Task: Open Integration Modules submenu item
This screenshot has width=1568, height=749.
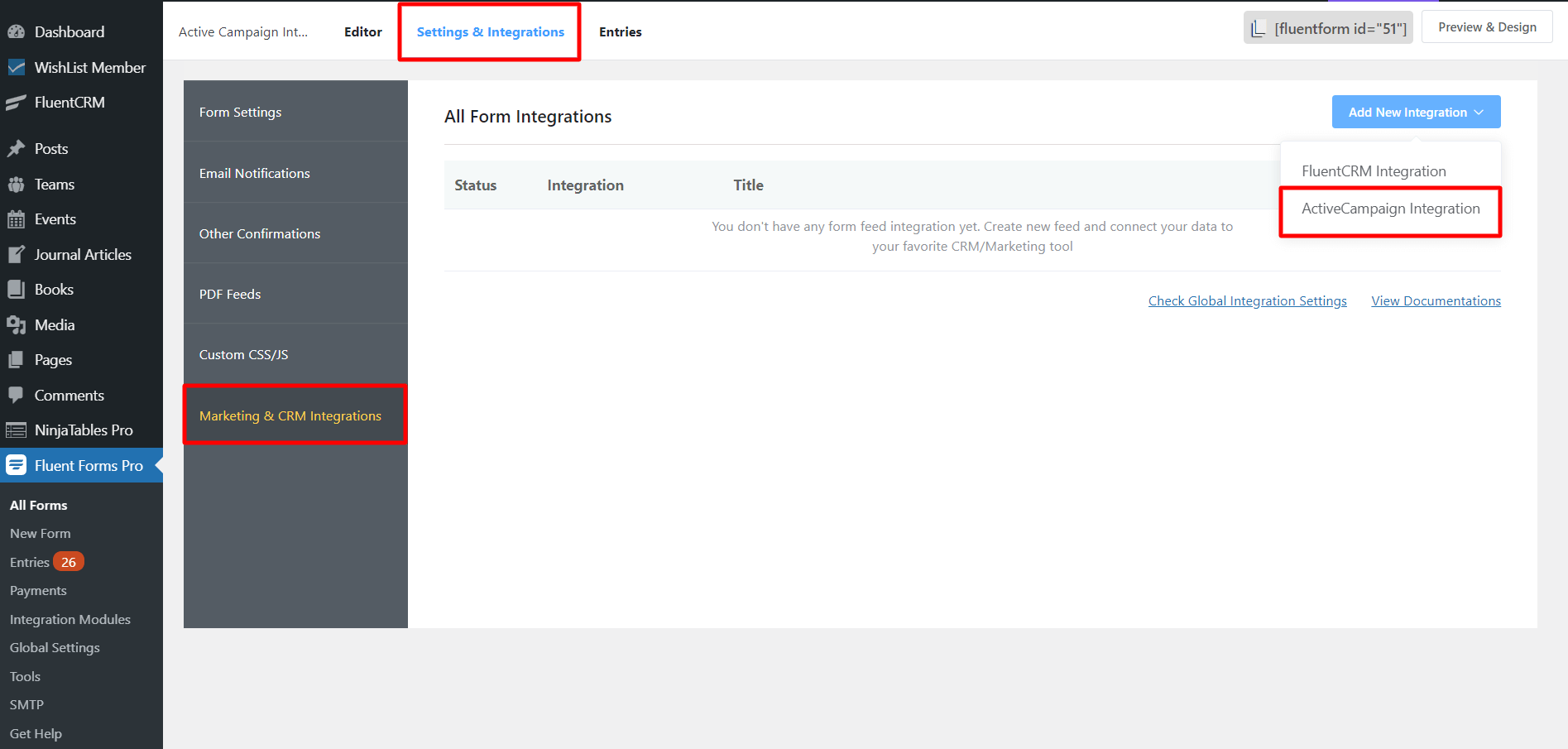Action: pos(70,619)
